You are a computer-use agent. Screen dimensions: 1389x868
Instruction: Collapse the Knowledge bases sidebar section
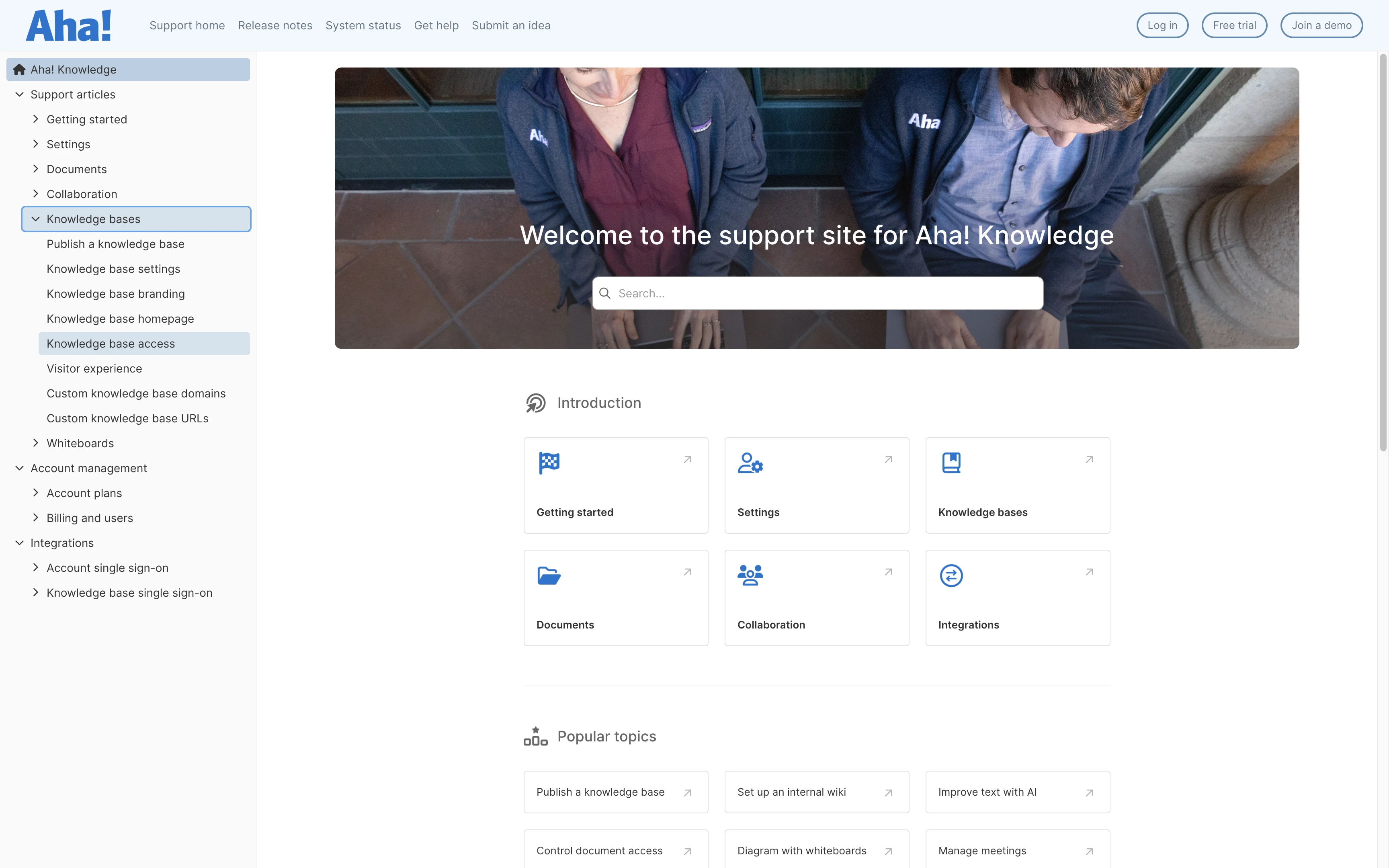tap(36, 219)
